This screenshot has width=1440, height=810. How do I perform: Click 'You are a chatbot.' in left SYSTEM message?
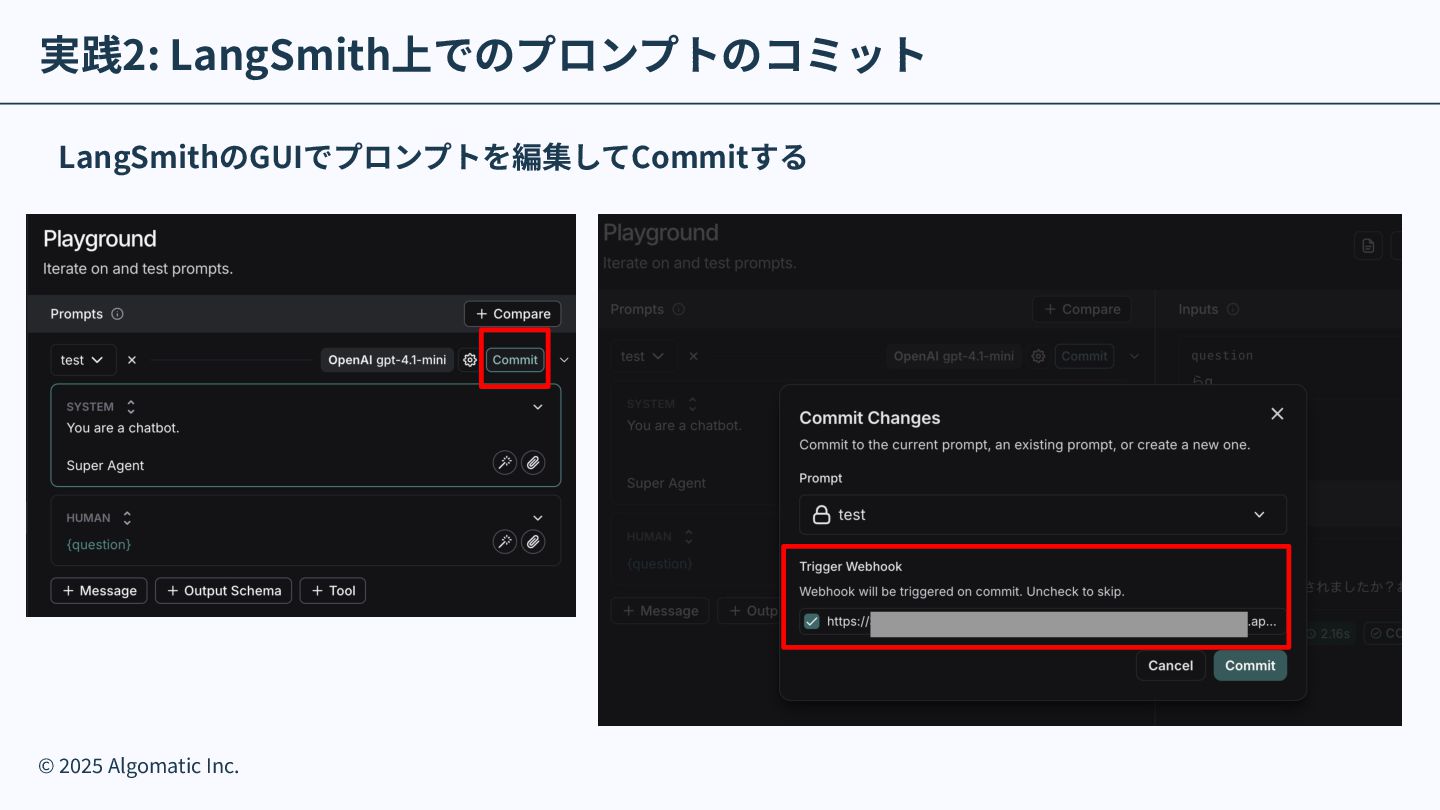123,428
